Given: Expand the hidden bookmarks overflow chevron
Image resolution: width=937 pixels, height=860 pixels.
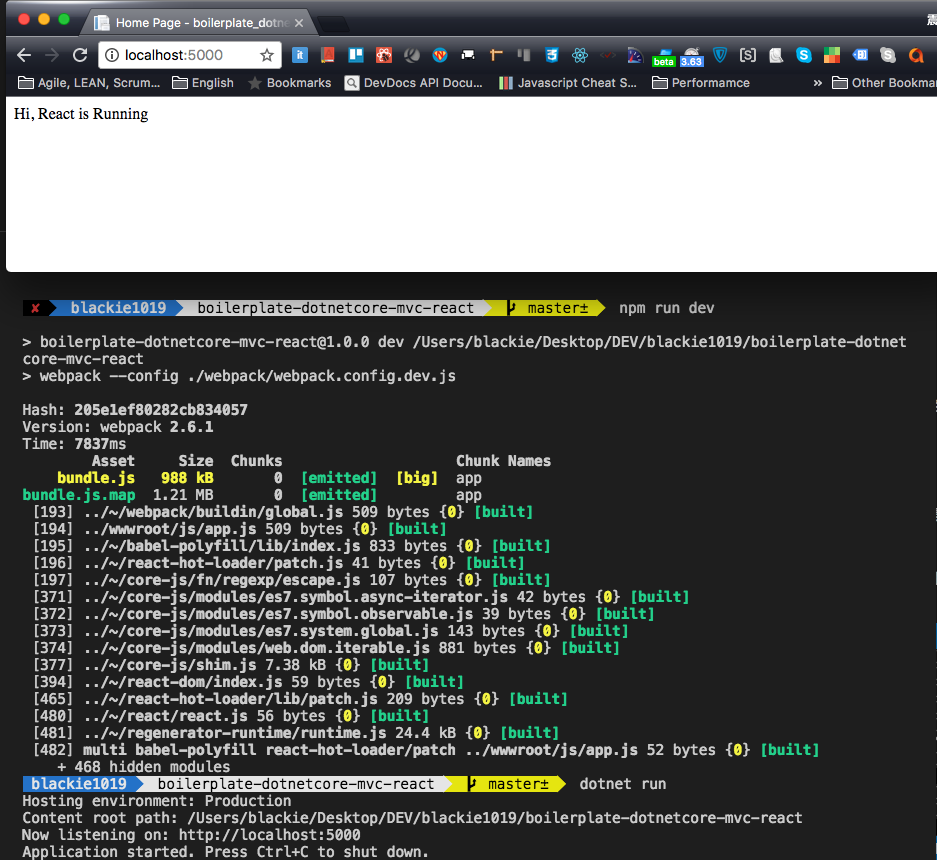Looking at the screenshot, I should click(817, 83).
